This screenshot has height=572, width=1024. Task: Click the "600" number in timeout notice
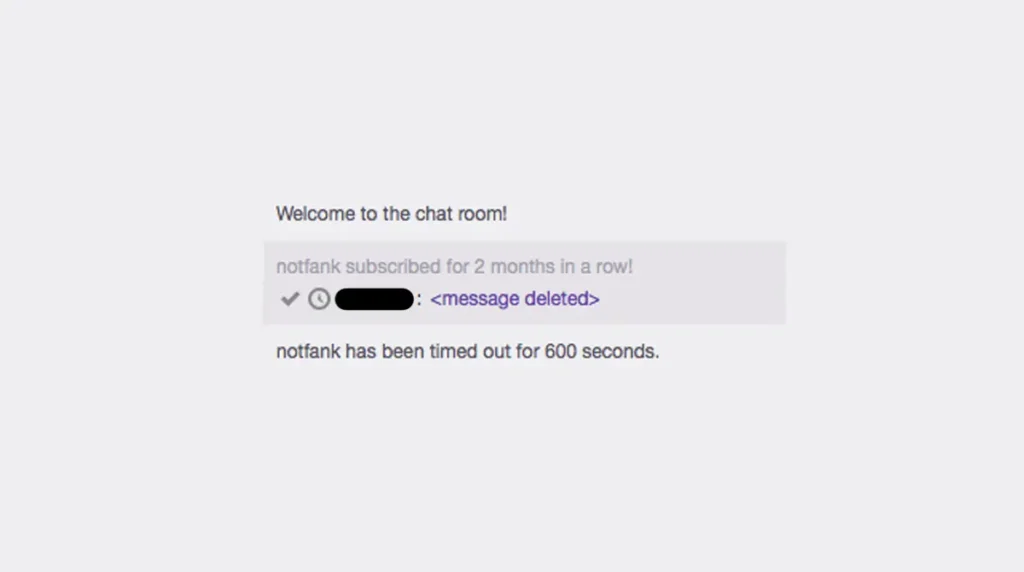click(x=560, y=351)
